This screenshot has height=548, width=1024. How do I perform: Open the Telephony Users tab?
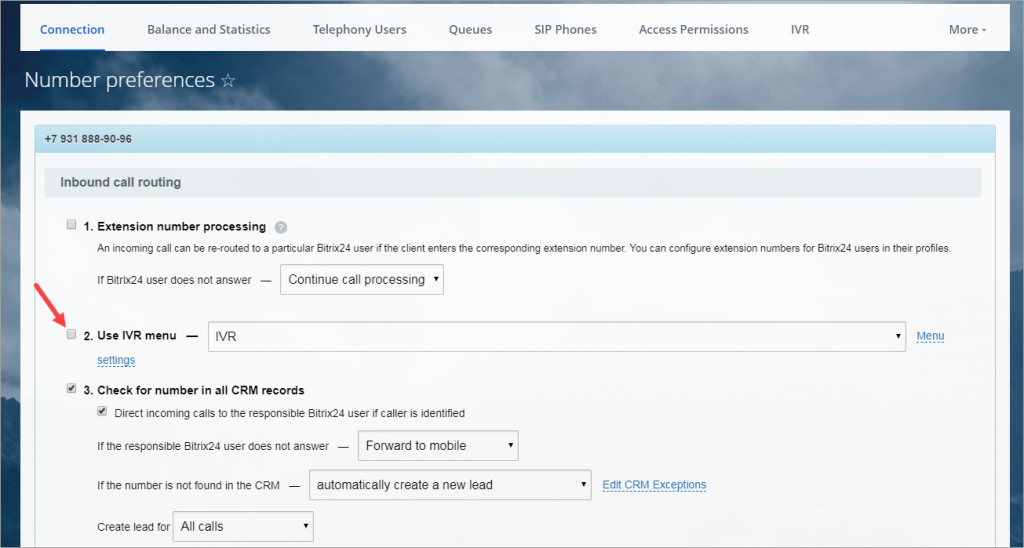tap(359, 29)
